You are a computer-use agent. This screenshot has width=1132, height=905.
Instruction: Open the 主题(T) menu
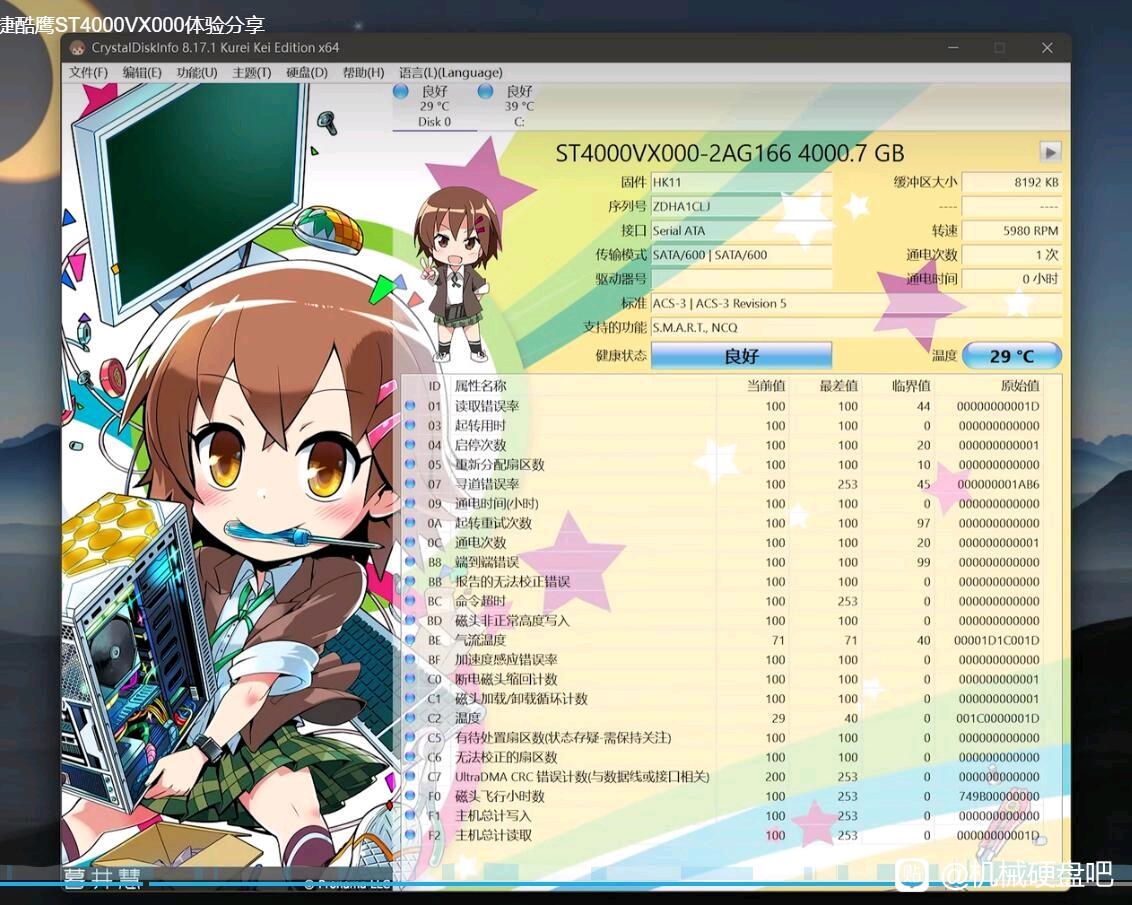click(251, 73)
